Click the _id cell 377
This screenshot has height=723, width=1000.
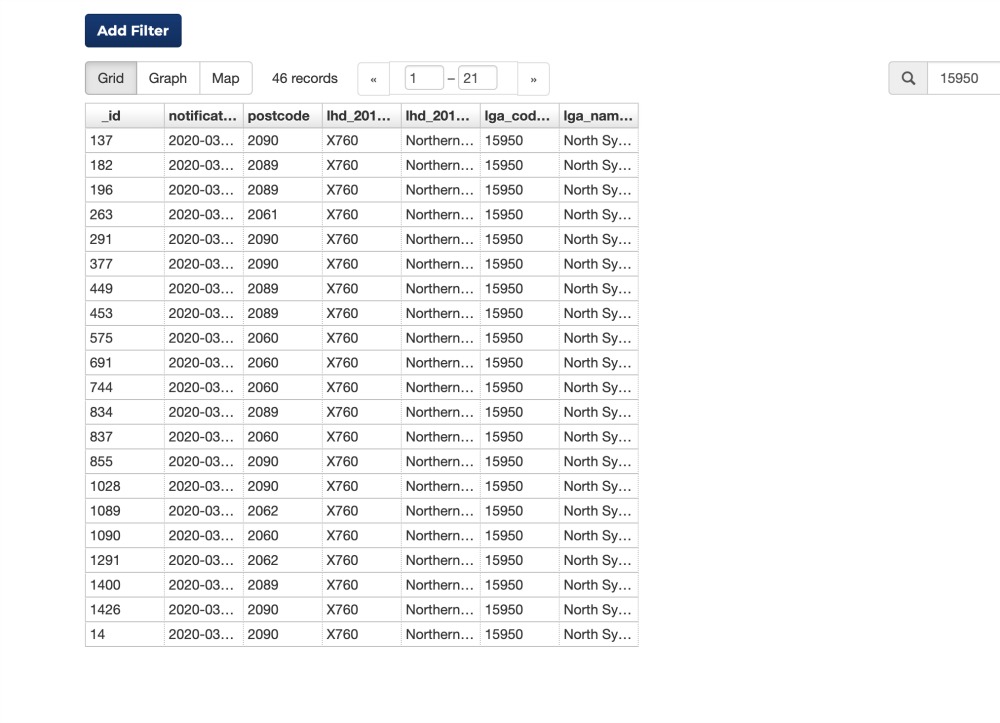click(124, 264)
